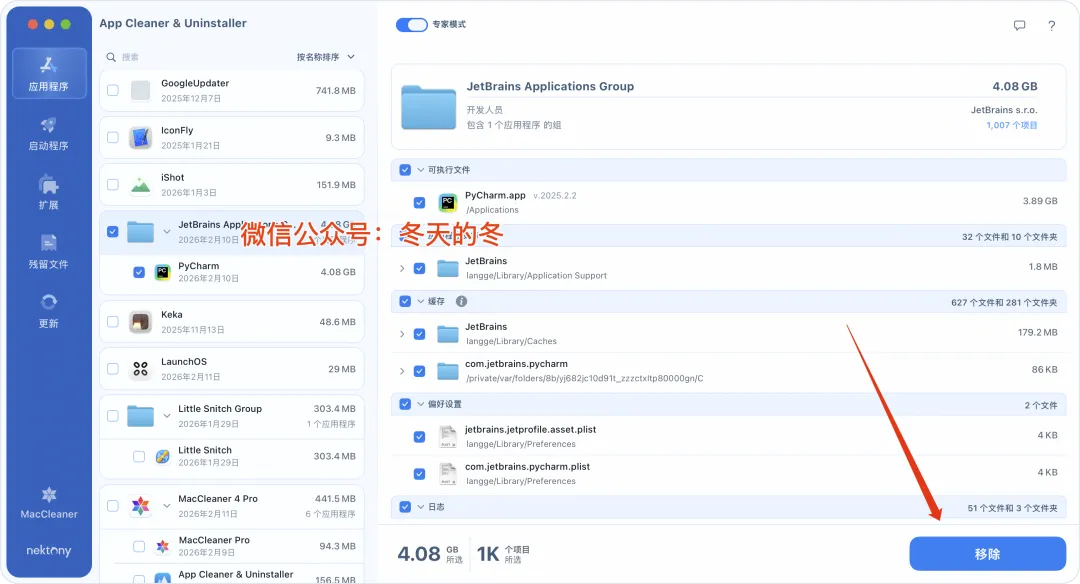
Task: Select the App Cleaner & Uninstaller row
Action: point(231,575)
